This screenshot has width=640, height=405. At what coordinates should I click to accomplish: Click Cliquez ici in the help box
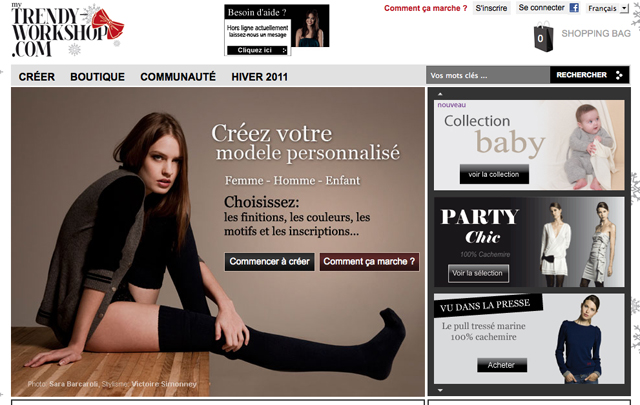pyautogui.click(x=257, y=50)
